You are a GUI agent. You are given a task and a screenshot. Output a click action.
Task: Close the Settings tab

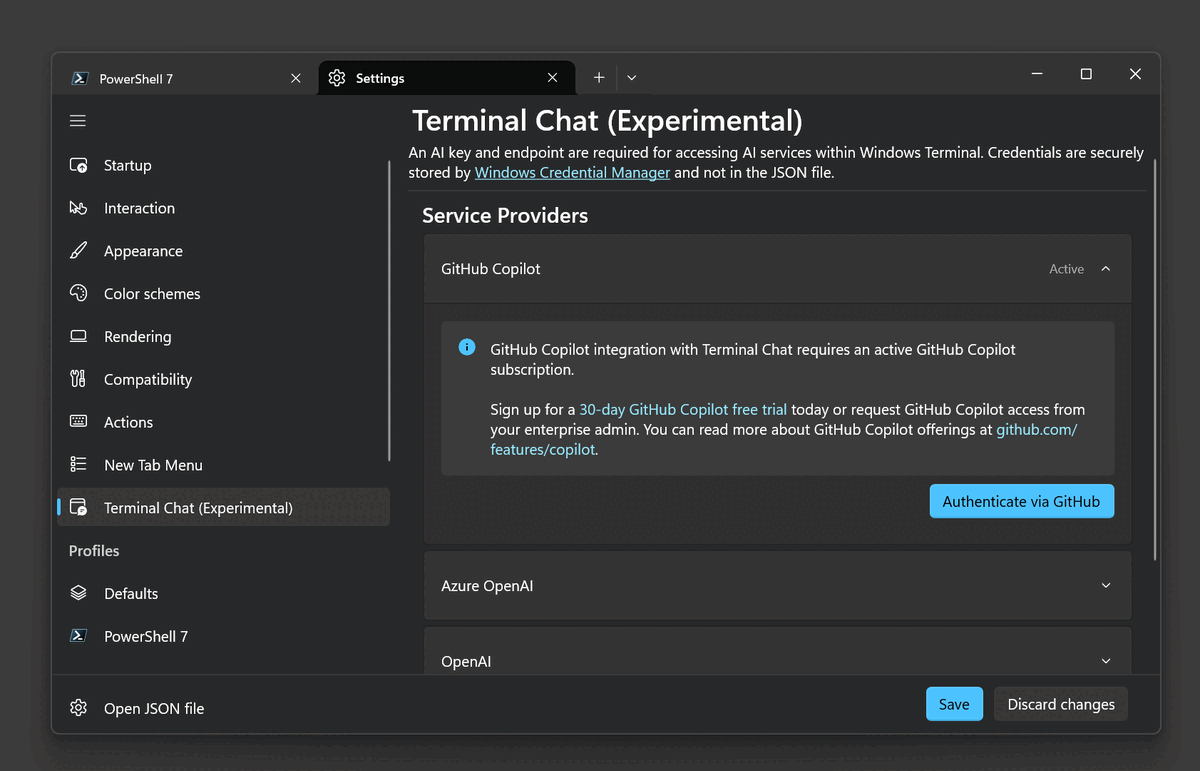(553, 78)
